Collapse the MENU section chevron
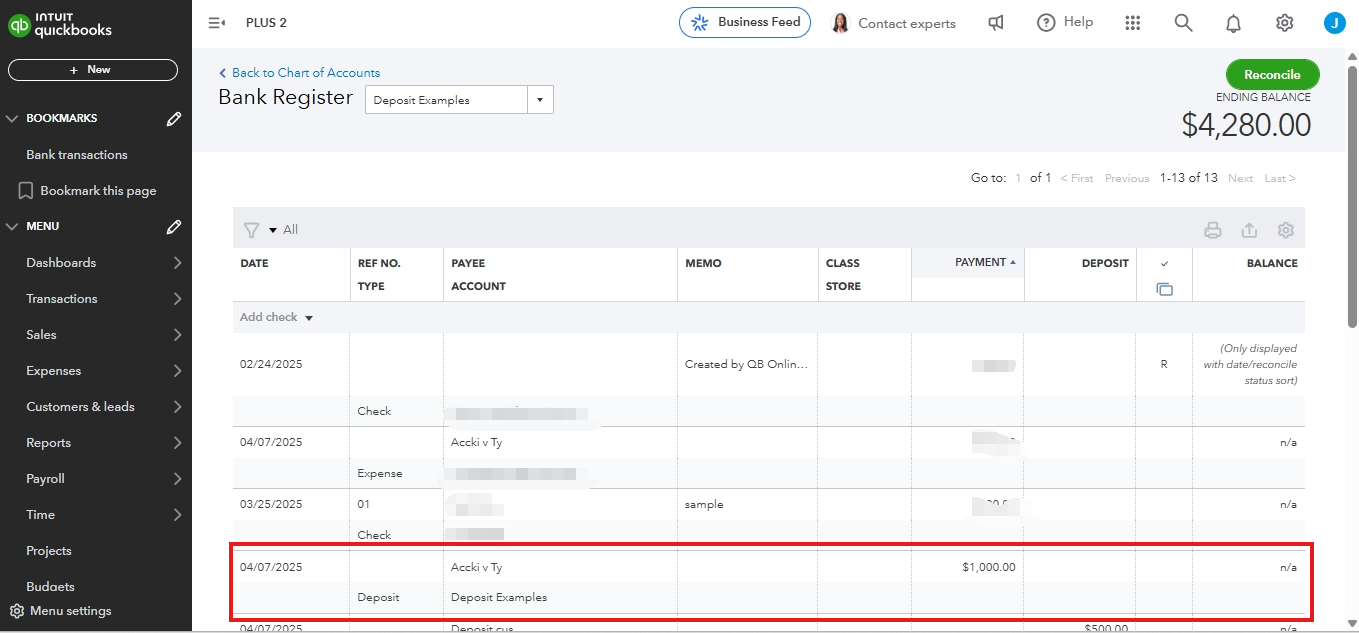Viewport: 1359px width, 633px height. pyautogui.click(x=13, y=226)
